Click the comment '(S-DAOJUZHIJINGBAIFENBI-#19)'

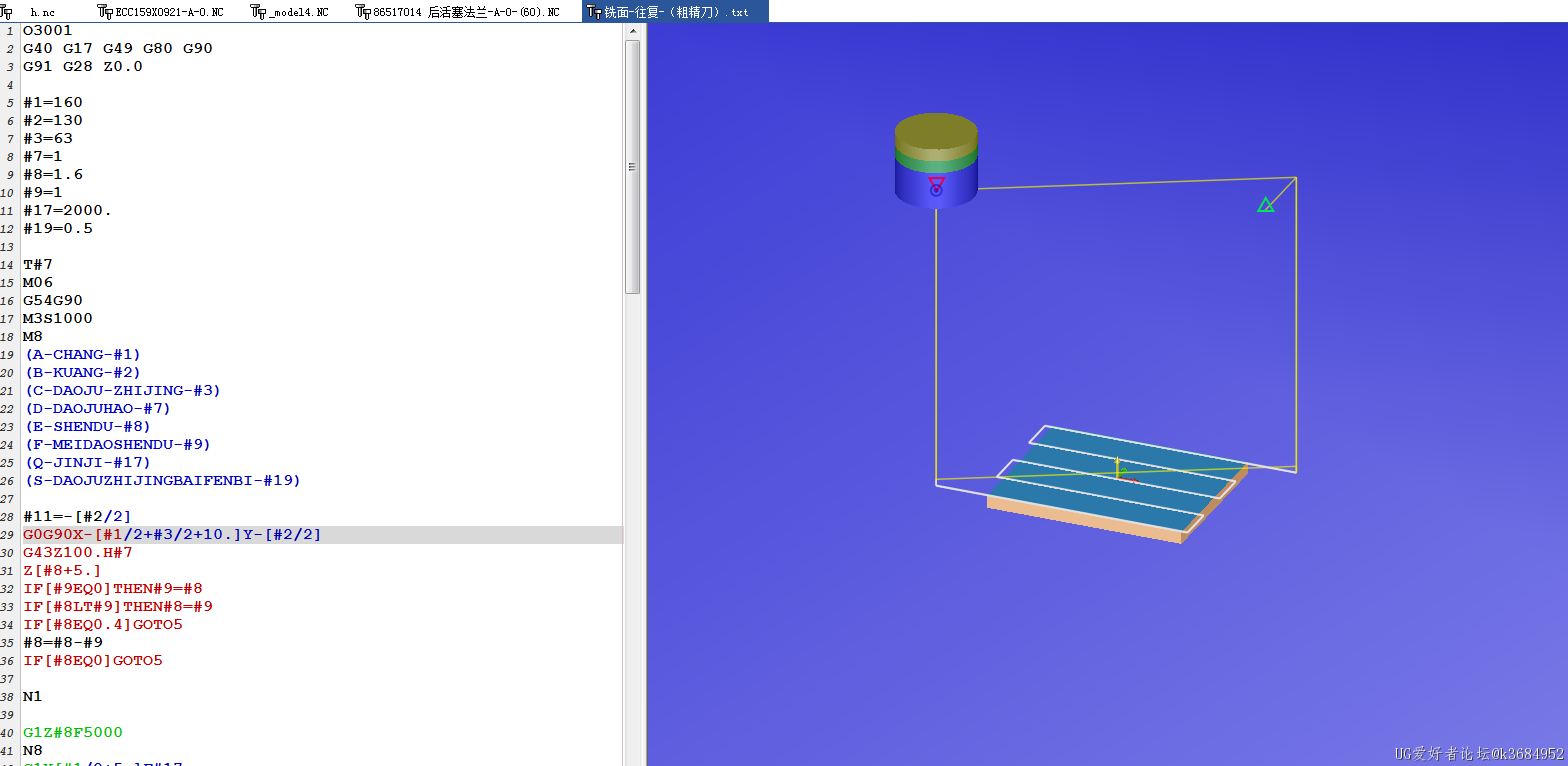(x=162, y=480)
